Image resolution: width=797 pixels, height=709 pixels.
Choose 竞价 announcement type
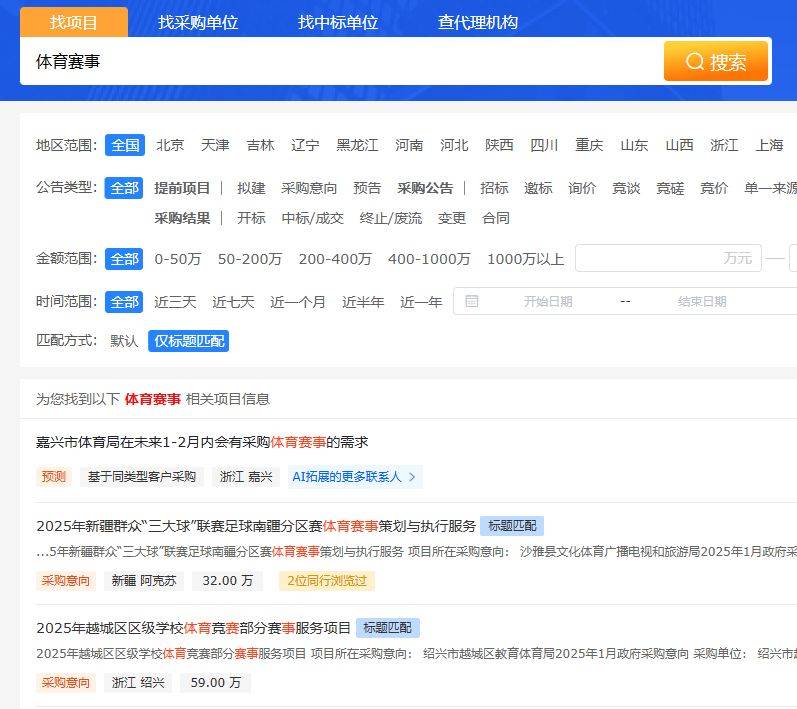[714, 188]
